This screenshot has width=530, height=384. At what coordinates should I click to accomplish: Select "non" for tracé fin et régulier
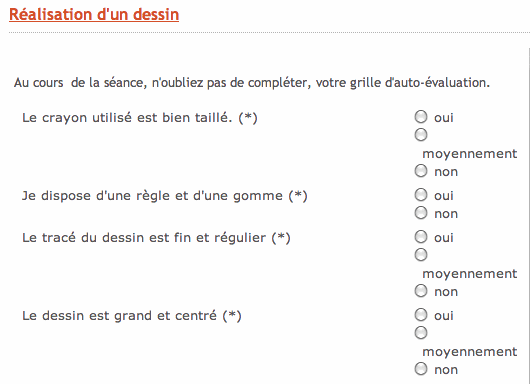coord(421,291)
